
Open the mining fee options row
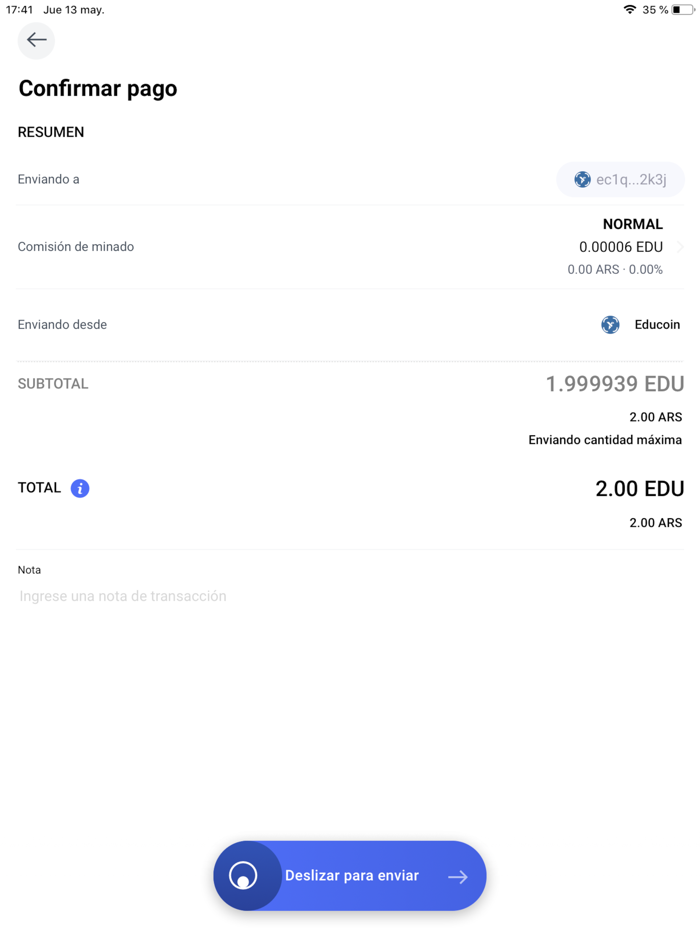pos(350,246)
